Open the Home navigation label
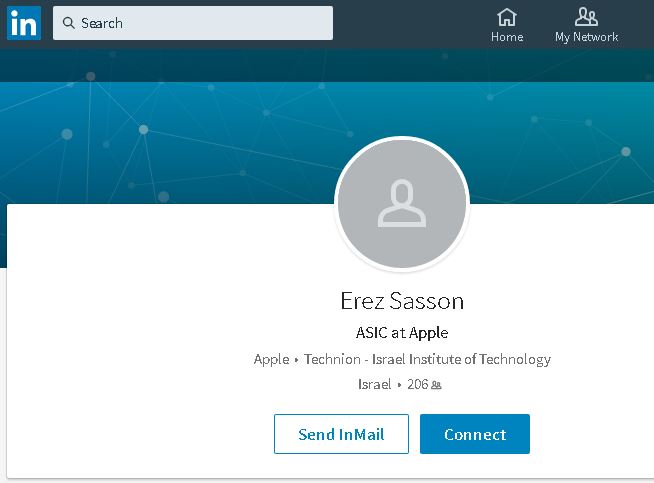The image size is (654, 483). tap(507, 37)
